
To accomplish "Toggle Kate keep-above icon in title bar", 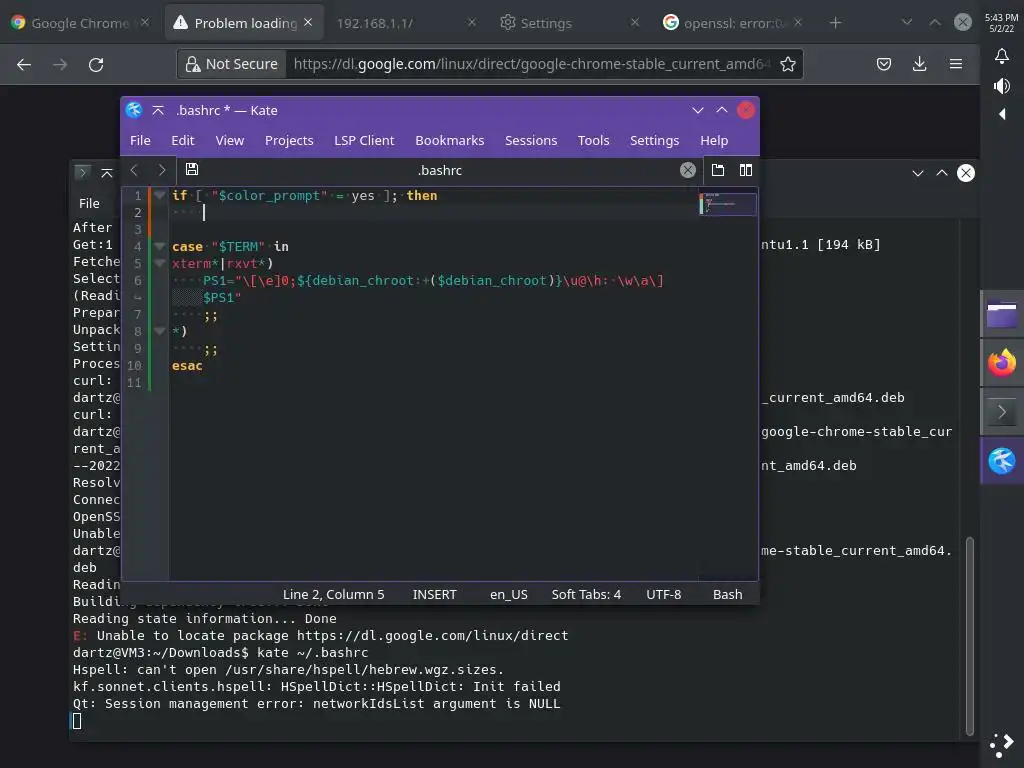I will [x=157, y=110].
